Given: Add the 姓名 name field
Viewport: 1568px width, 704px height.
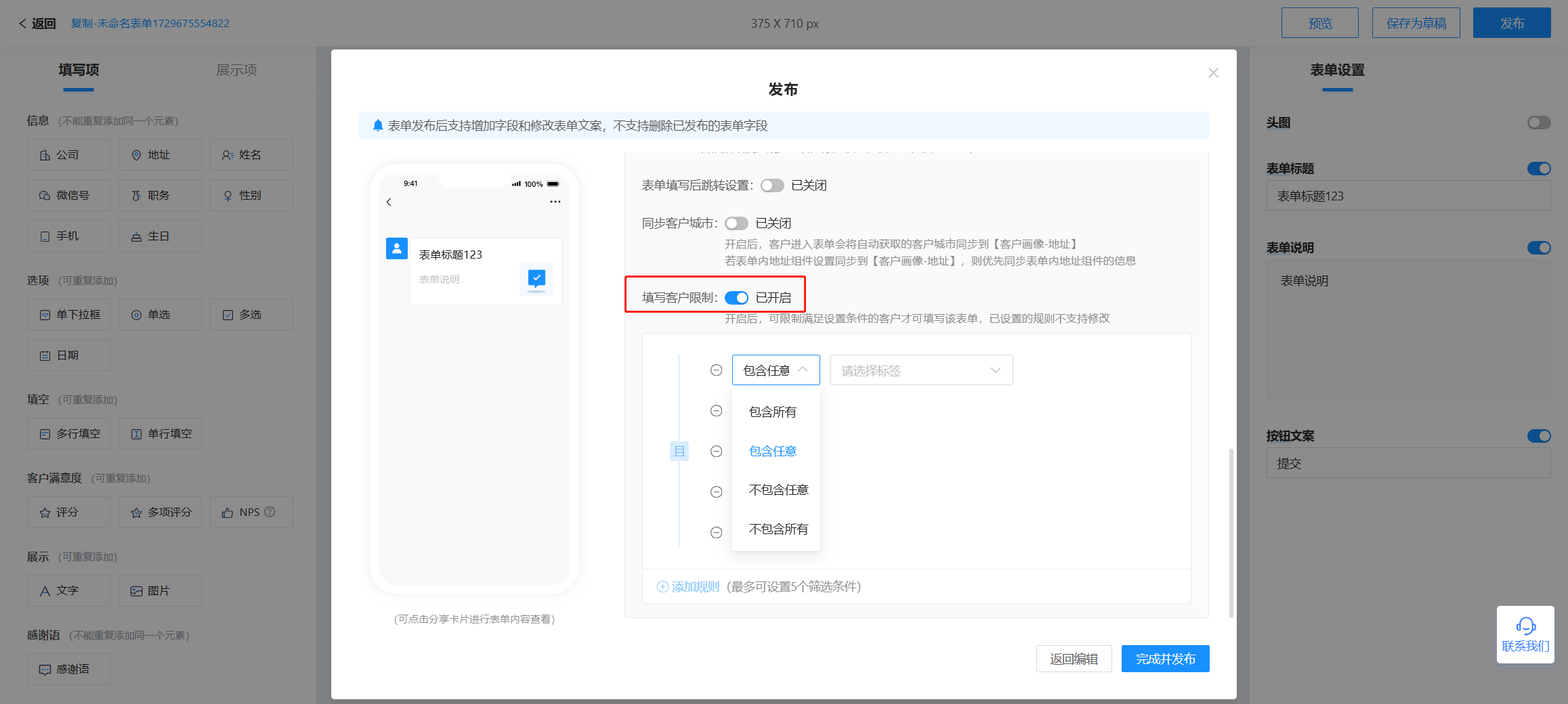Looking at the screenshot, I should [251, 155].
